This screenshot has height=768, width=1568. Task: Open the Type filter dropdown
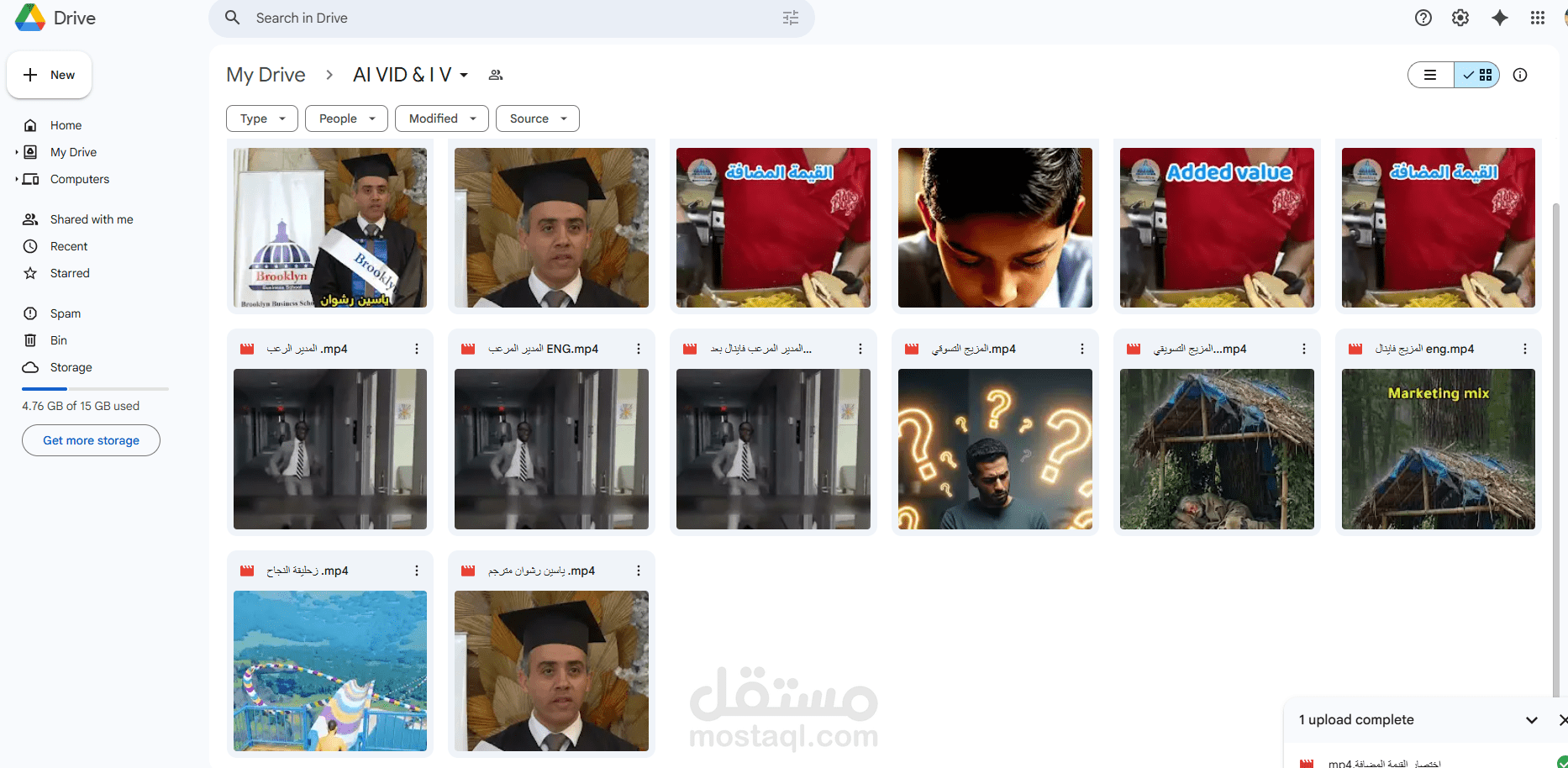click(x=261, y=118)
